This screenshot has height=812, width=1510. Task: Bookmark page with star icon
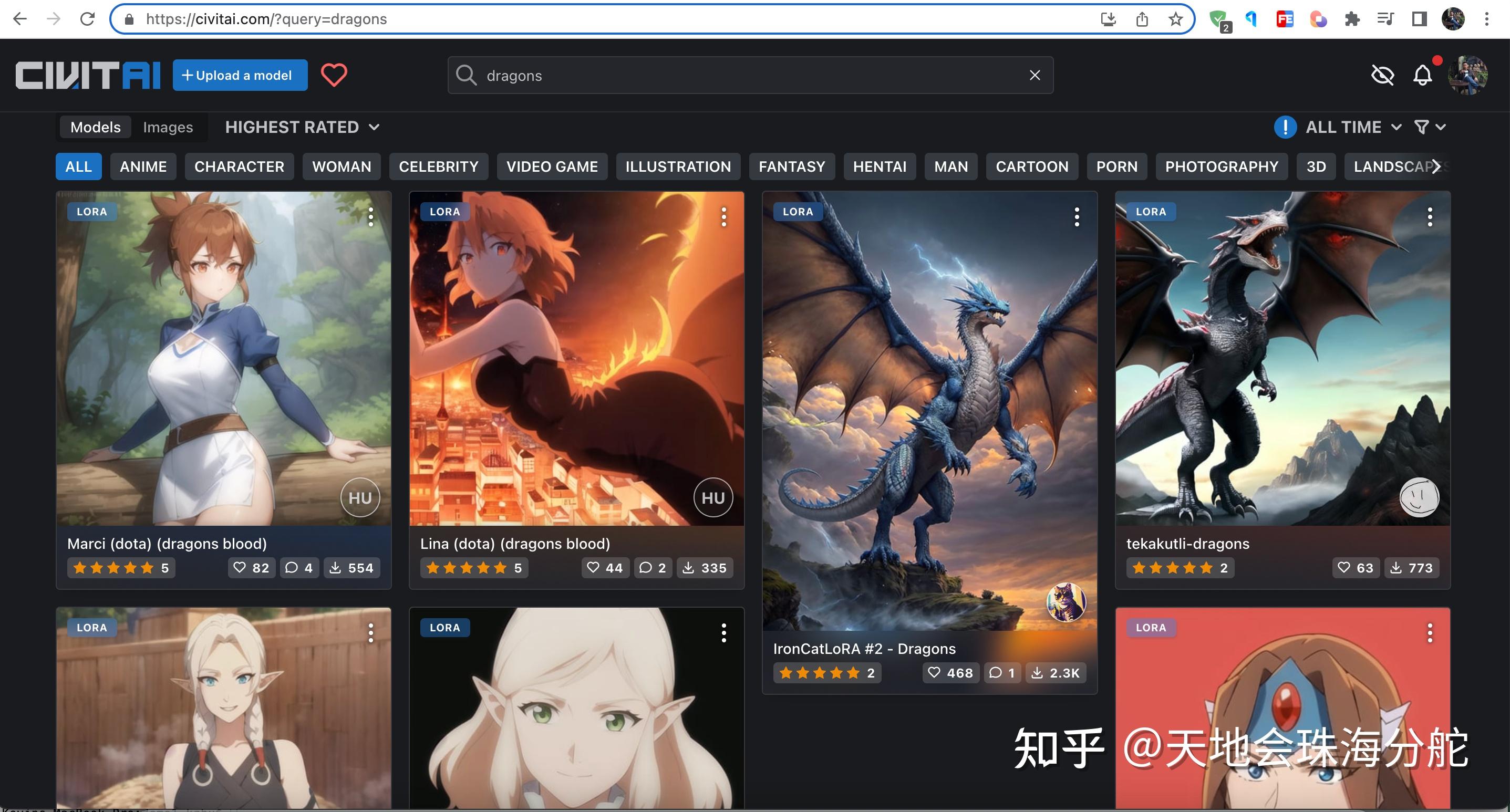tap(1175, 19)
